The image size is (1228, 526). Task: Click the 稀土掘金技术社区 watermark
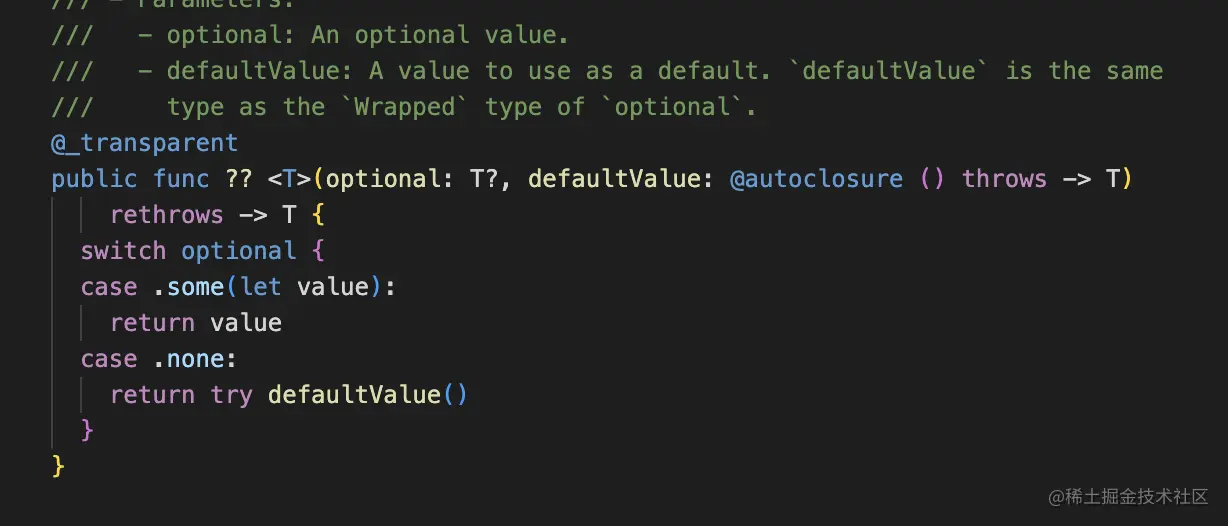point(1128,496)
